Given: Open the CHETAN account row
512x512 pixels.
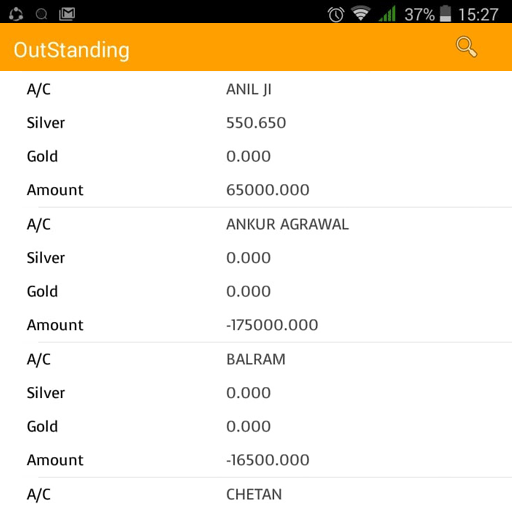Looking at the screenshot, I should (x=254, y=494).
